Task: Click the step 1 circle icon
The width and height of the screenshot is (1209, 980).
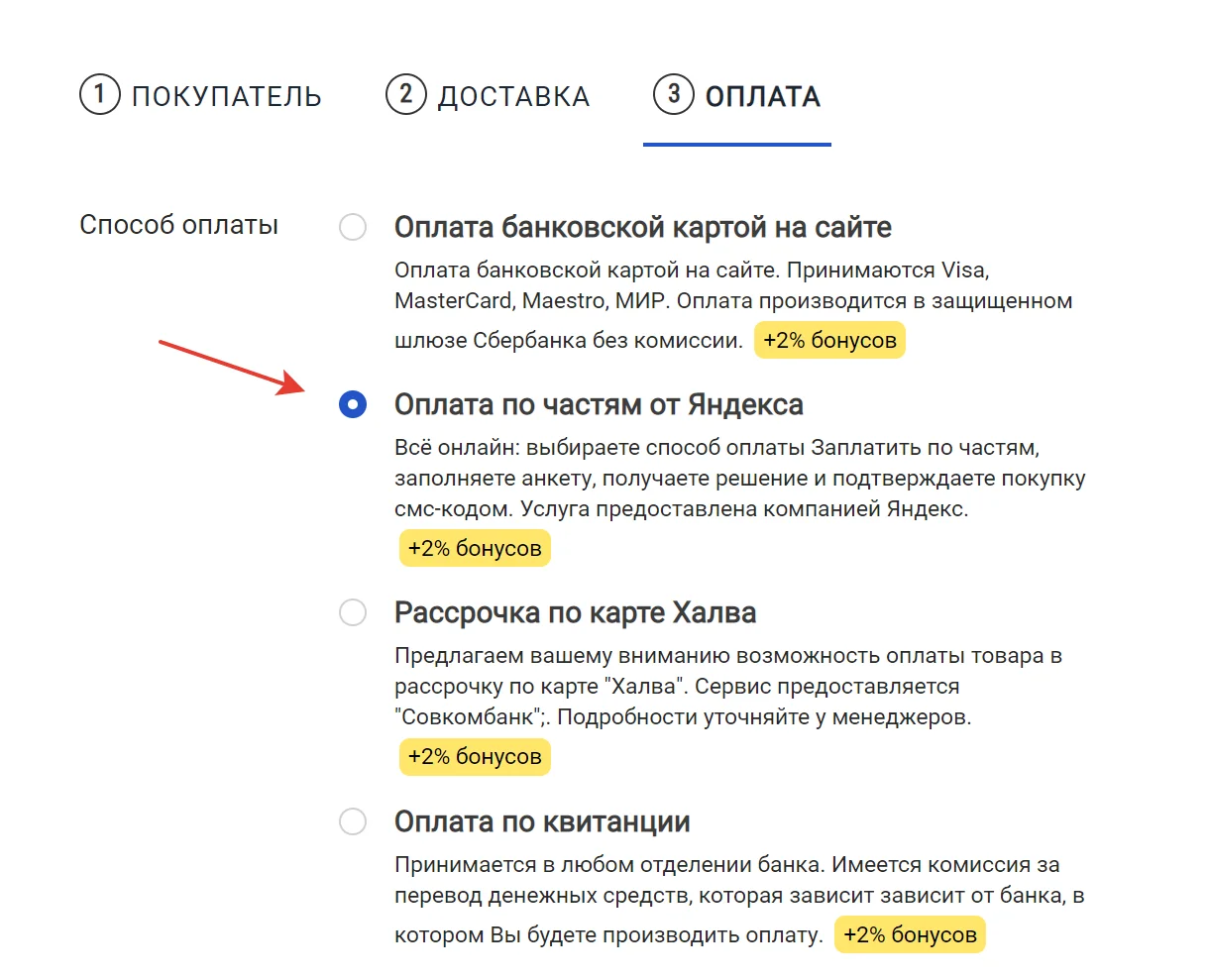Action: click(99, 95)
